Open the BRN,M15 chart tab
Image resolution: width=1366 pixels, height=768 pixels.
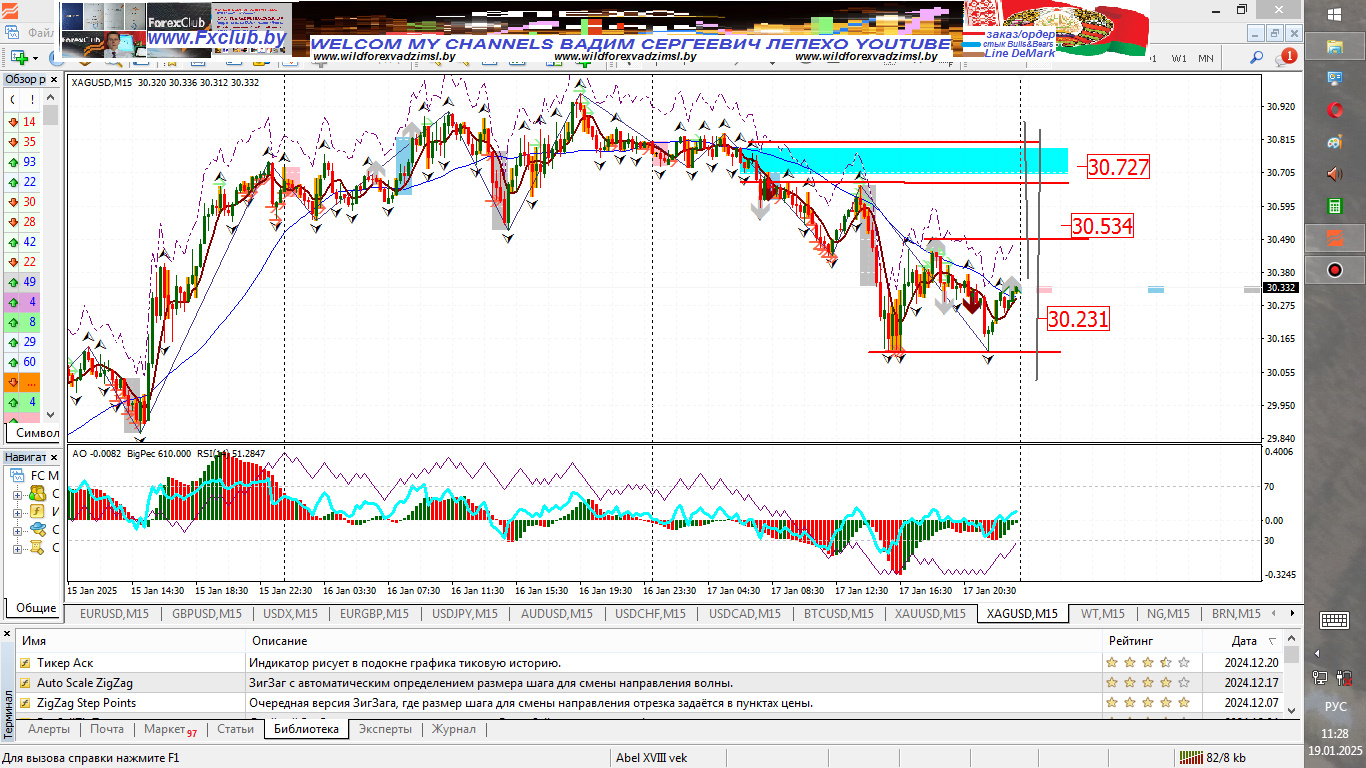pos(1236,614)
